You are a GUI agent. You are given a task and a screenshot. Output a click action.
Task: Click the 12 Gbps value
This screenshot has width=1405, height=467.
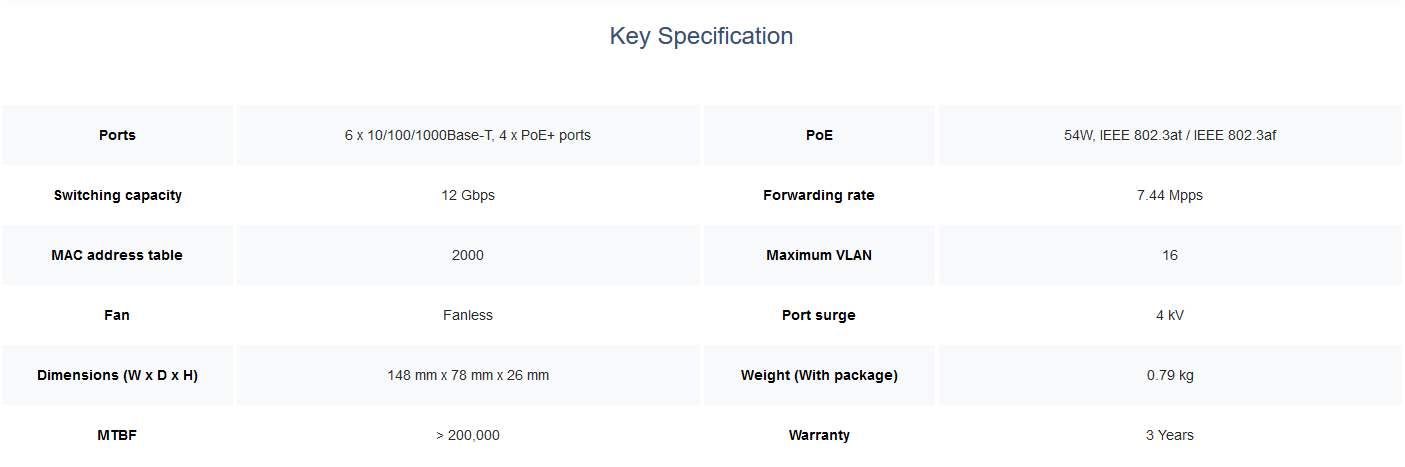coord(468,195)
